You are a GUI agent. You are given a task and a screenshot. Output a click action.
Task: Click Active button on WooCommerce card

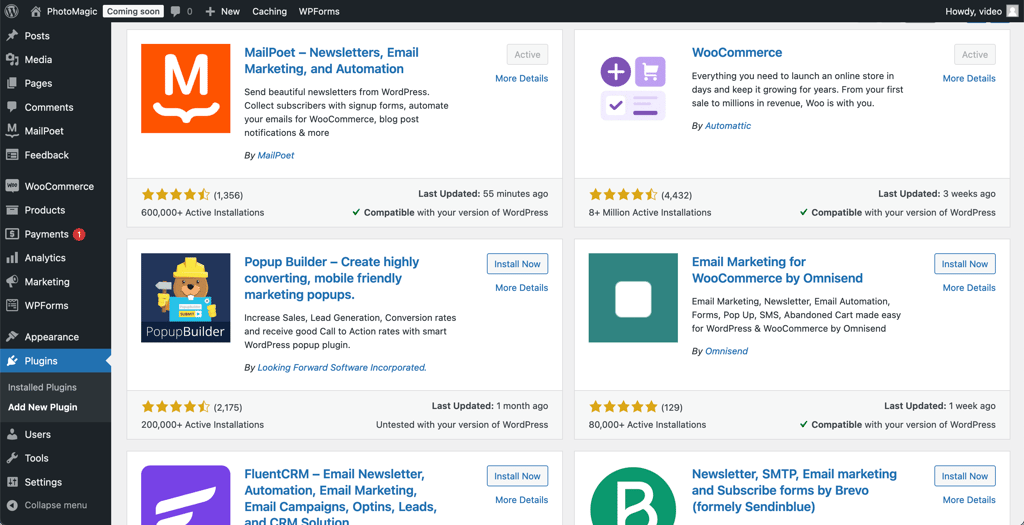974,55
